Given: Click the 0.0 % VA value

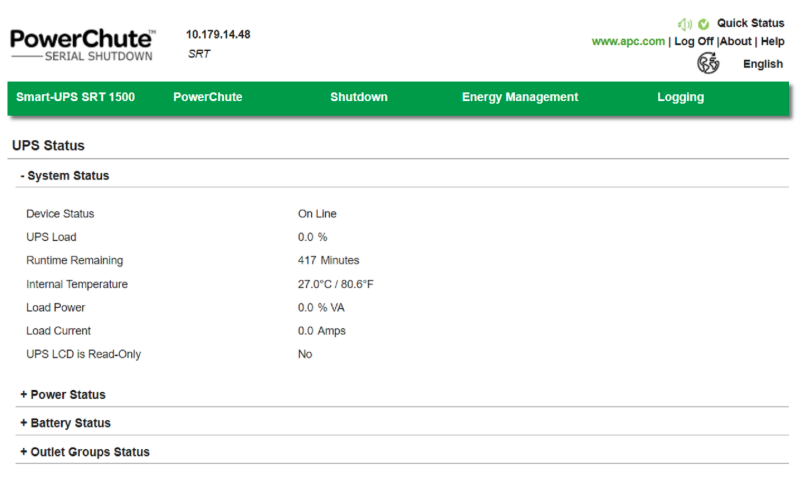Looking at the screenshot, I should tap(321, 307).
